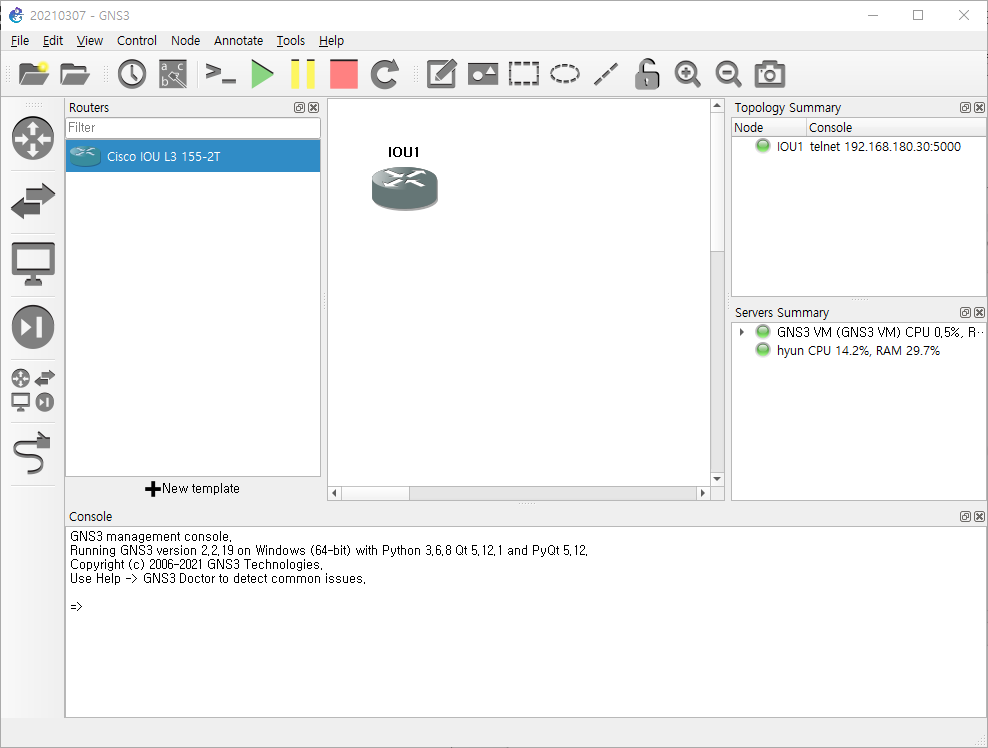This screenshot has height=748, width=988.
Task: Select the Insert picture tool
Action: (483, 74)
